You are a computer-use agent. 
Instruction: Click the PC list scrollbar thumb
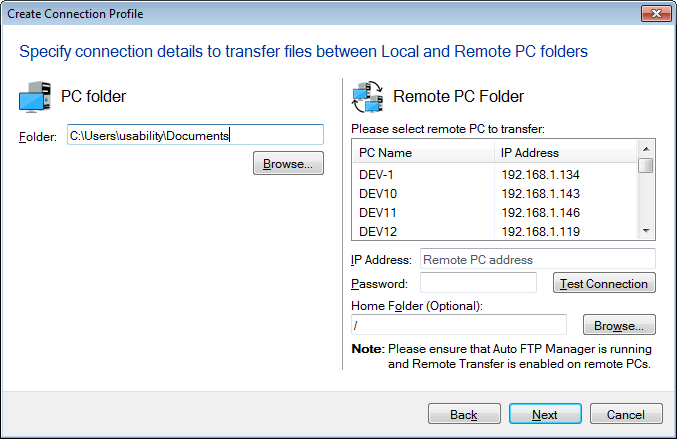(x=646, y=165)
